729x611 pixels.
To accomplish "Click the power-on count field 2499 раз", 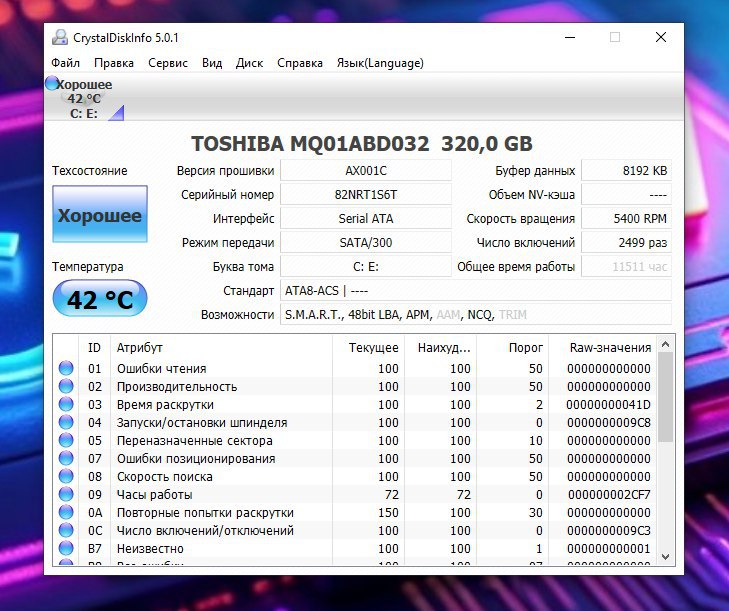I will tap(627, 242).
